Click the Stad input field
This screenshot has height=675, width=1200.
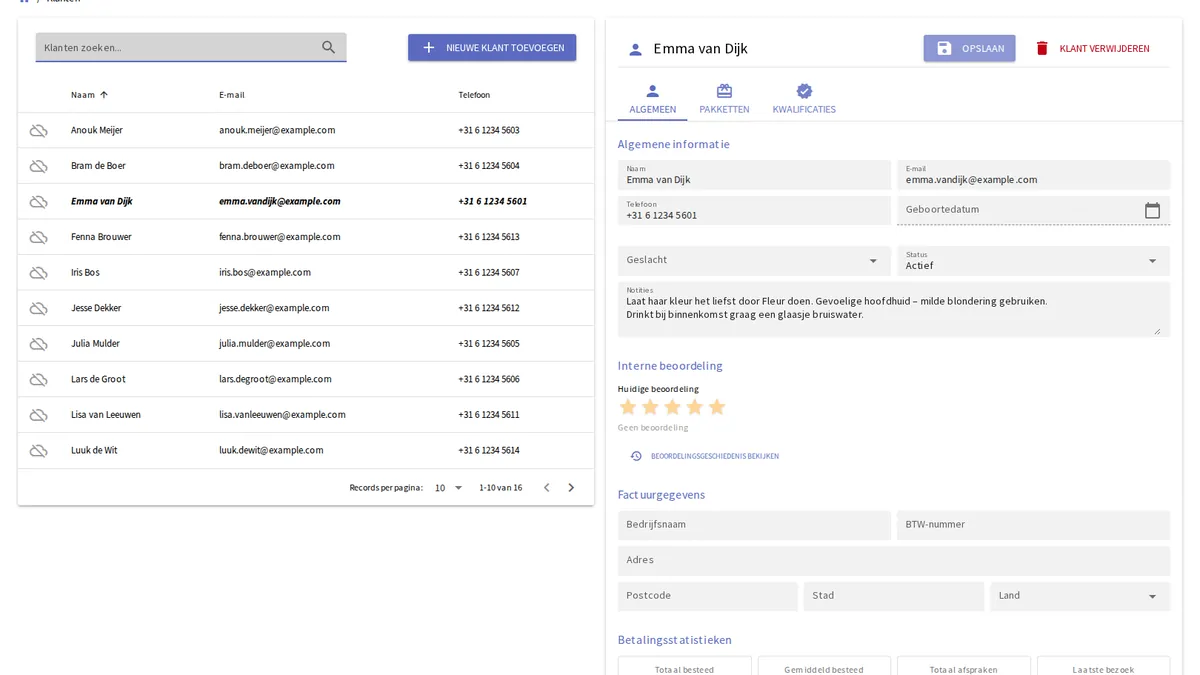click(x=894, y=596)
